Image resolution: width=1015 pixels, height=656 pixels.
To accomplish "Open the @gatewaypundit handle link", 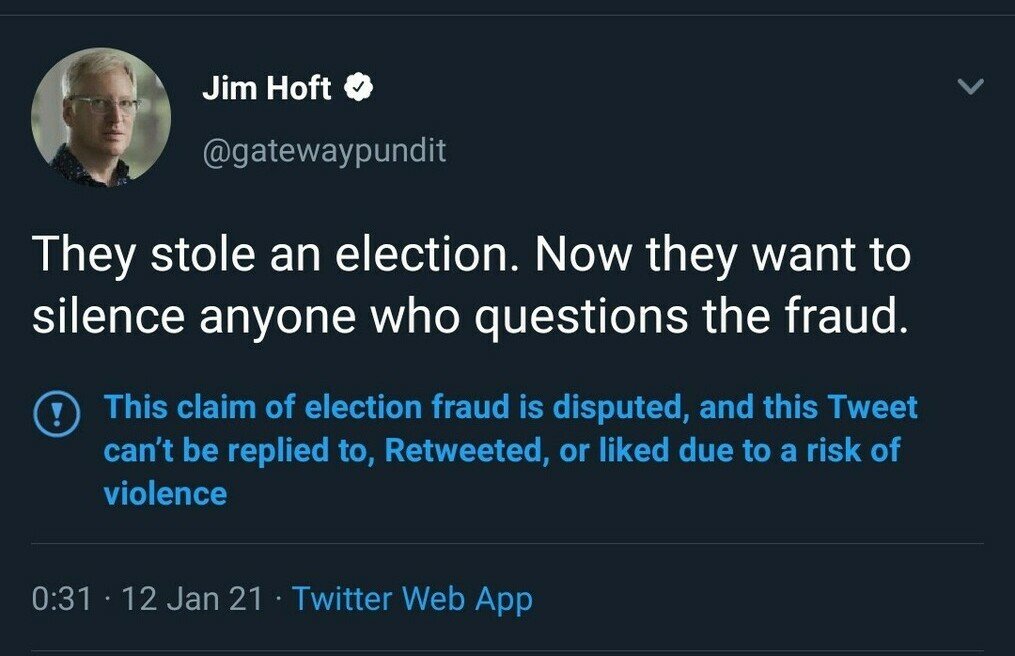I will tap(324, 150).
